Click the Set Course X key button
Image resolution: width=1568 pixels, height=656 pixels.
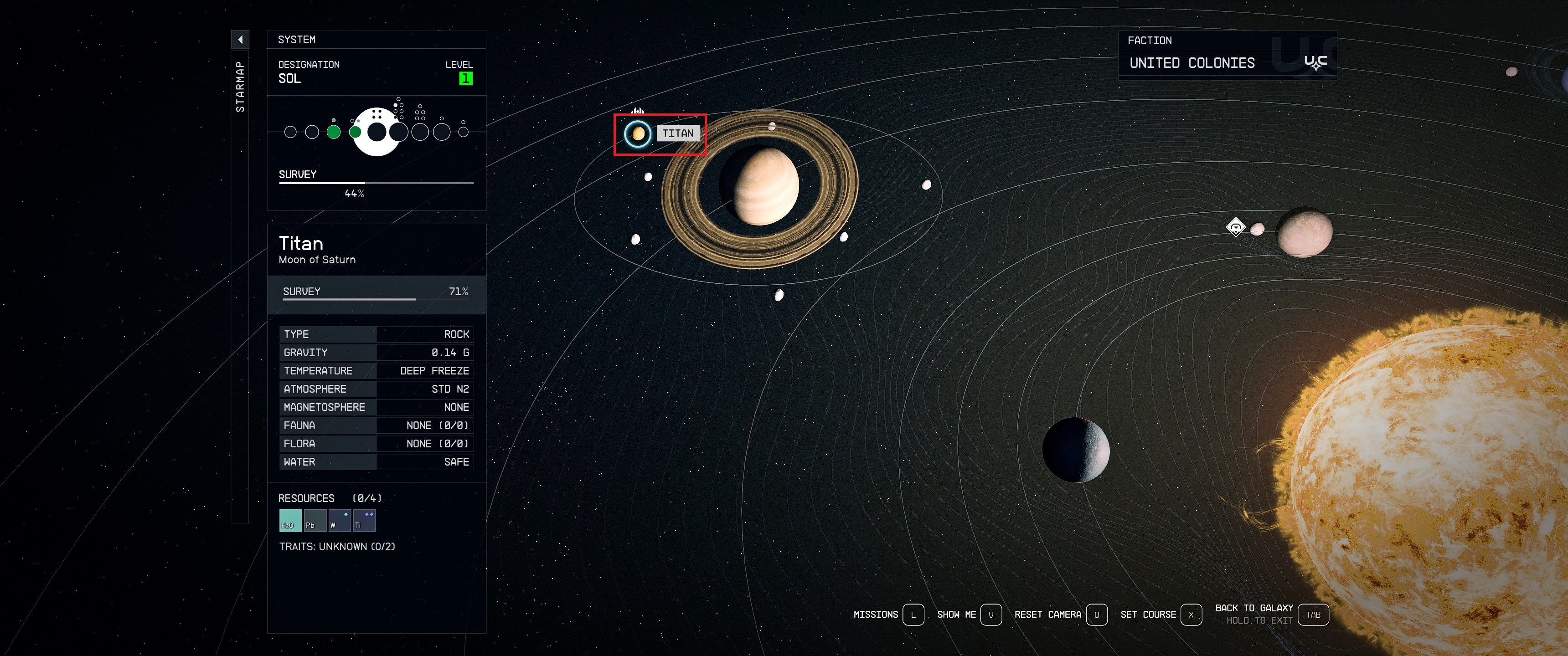[x=1191, y=615]
